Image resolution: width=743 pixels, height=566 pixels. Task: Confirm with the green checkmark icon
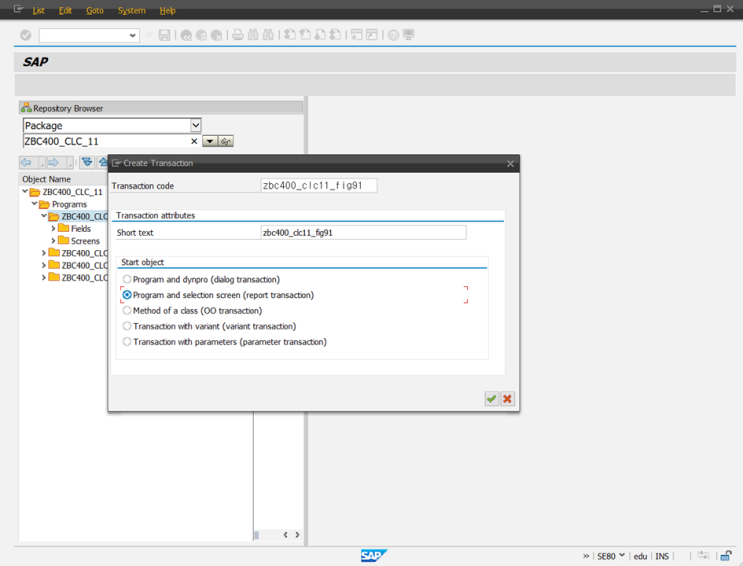(491, 399)
